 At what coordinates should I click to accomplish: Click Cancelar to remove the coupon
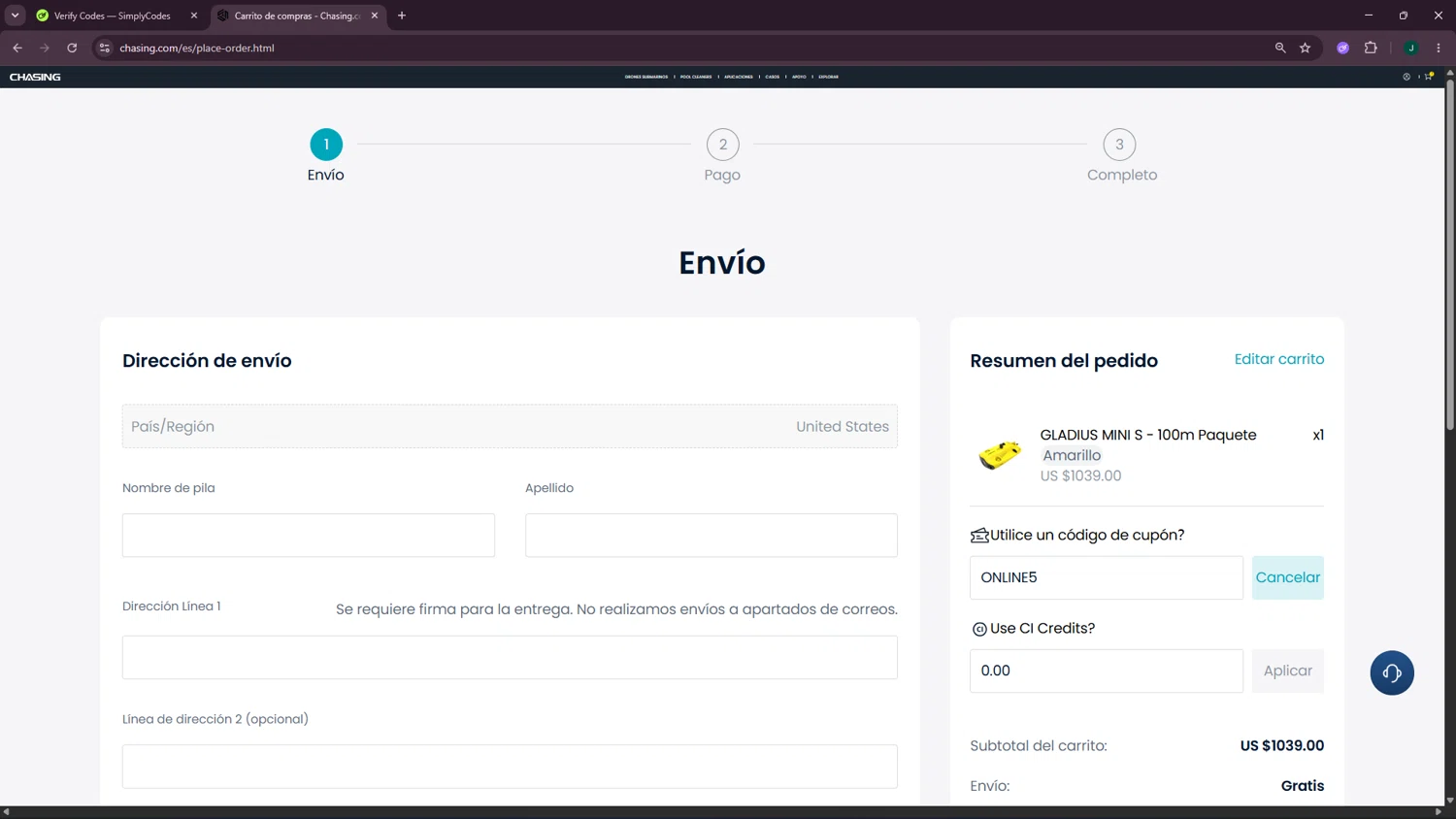(1288, 577)
